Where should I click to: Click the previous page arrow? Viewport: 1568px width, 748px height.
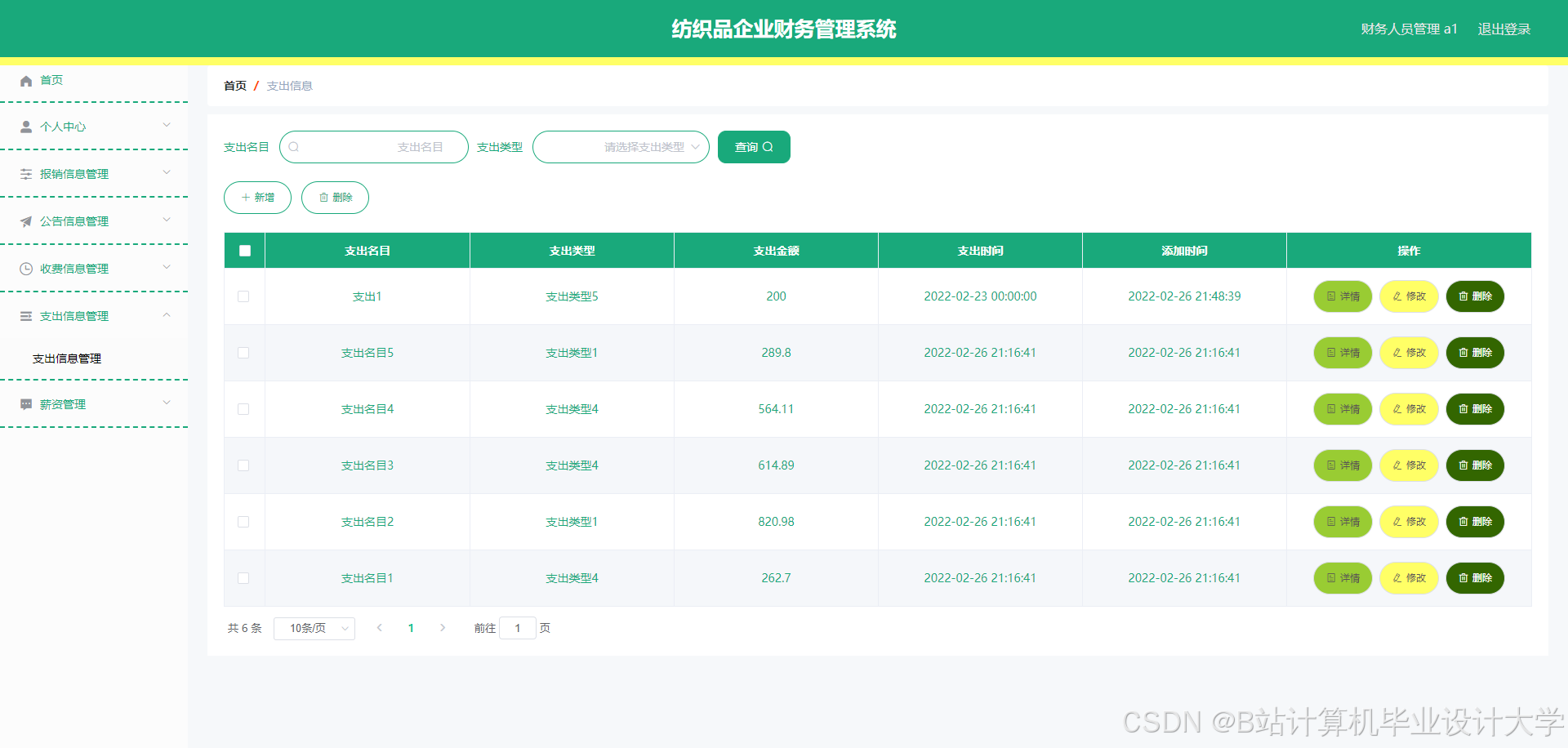379,628
